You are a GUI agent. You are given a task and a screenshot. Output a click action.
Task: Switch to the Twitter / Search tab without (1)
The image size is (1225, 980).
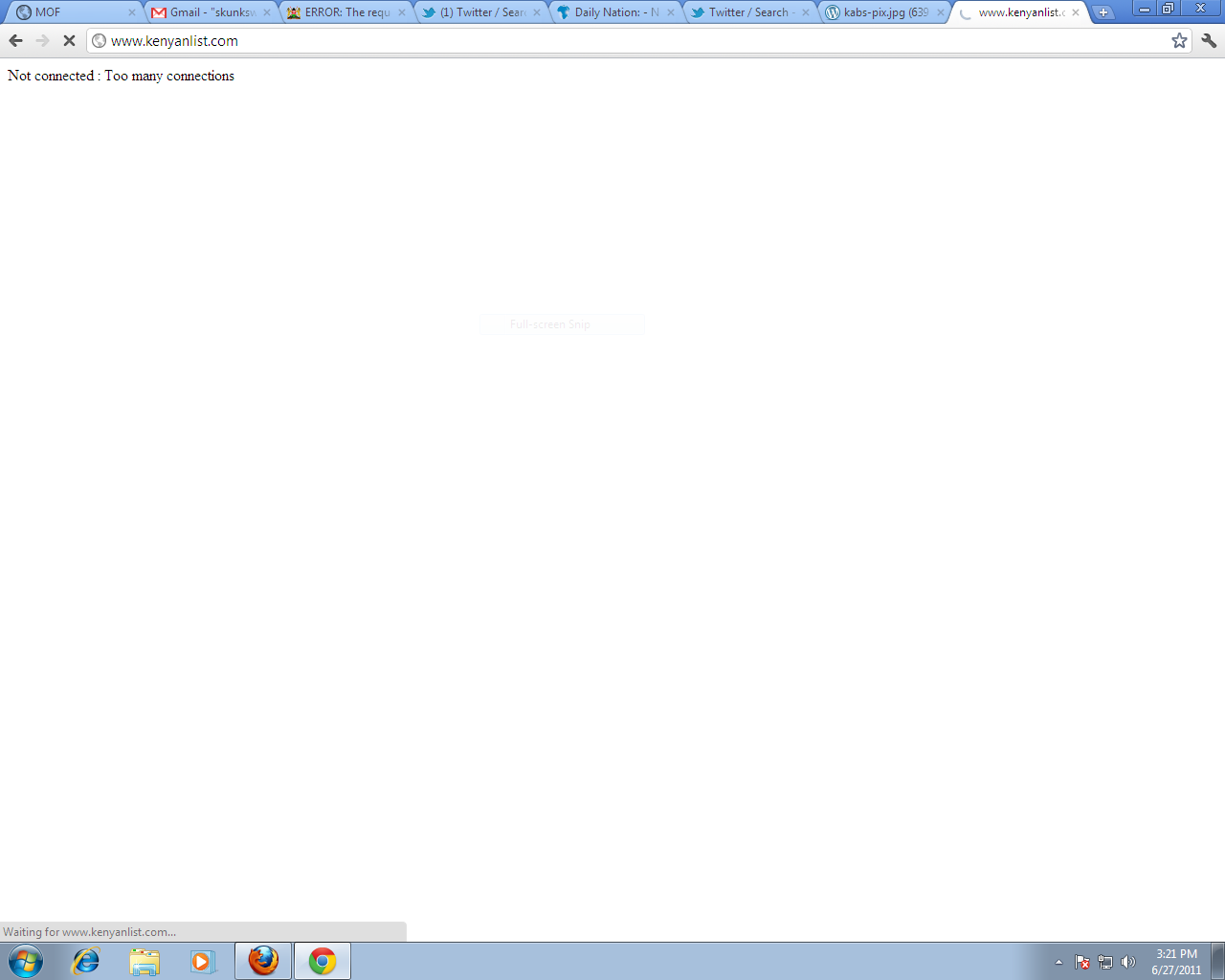tap(750, 12)
